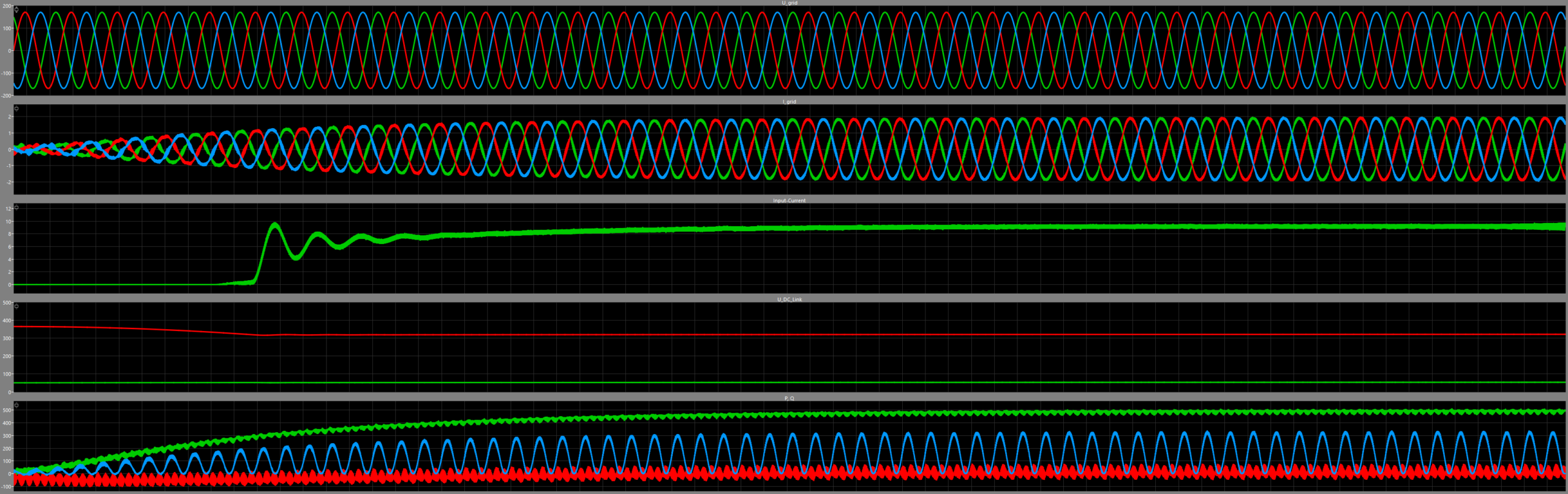Click the -200 label on the U_grid axis
This screenshot has width=1568, height=494.
tap(6, 96)
